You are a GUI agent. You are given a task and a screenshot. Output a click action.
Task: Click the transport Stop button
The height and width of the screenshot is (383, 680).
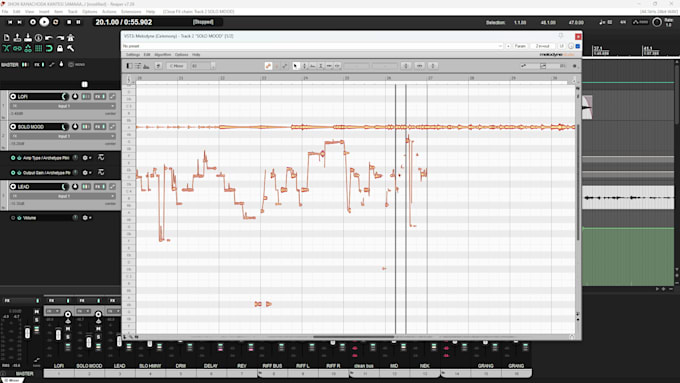[x=69, y=22]
